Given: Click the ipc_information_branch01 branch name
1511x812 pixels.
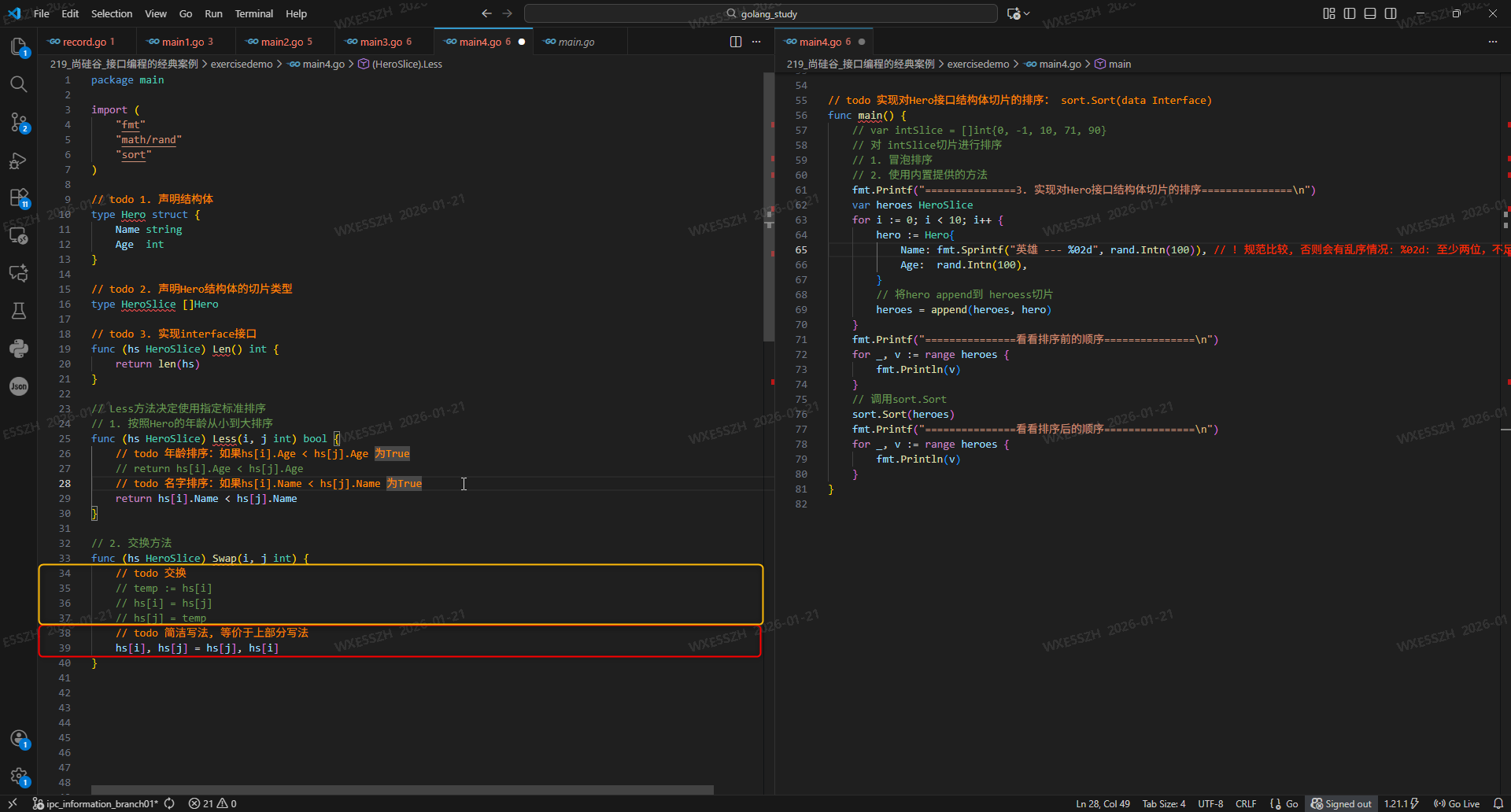Looking at the screenshot, I should tap(95, 803).
